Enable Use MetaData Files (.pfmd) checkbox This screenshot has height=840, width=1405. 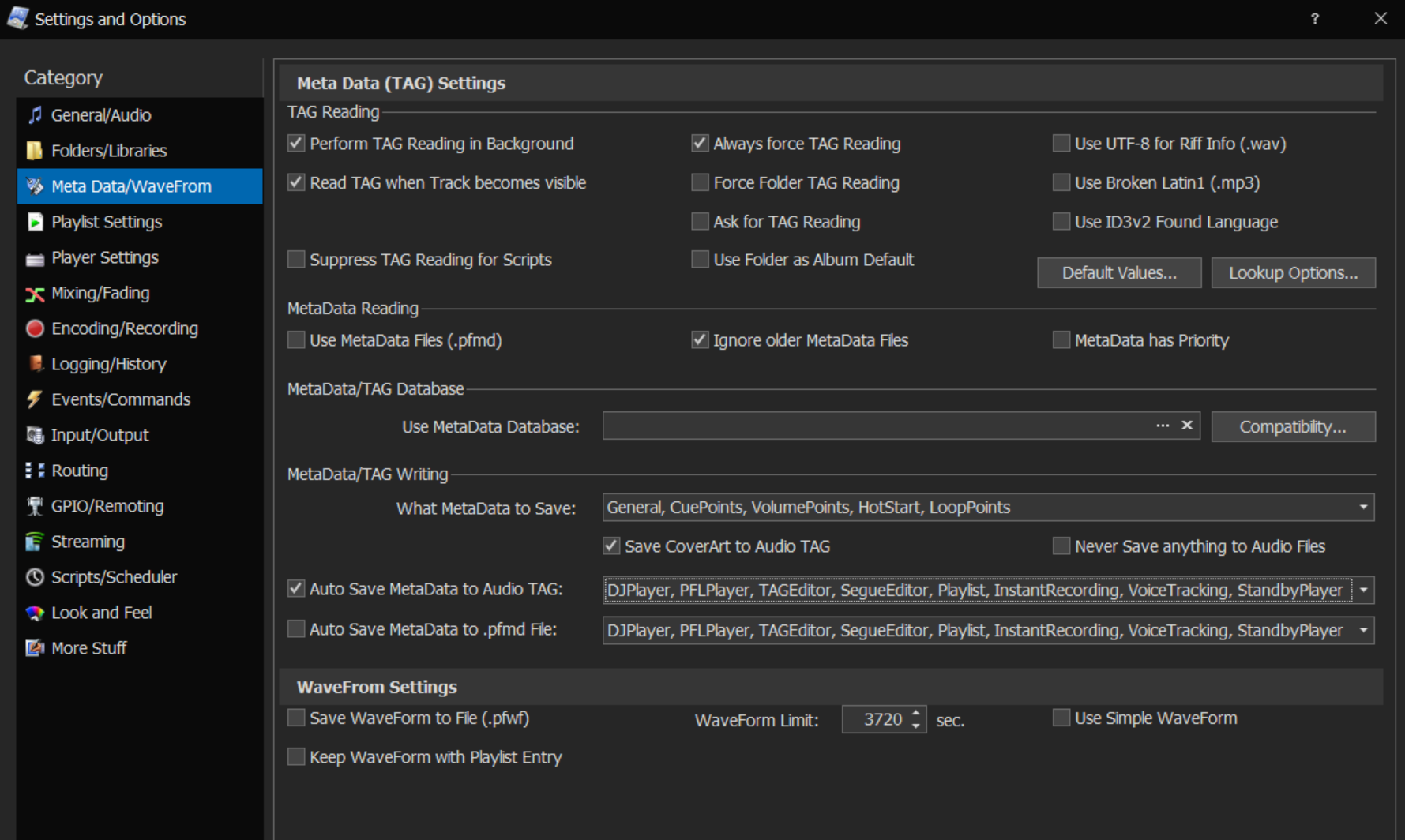296,340
